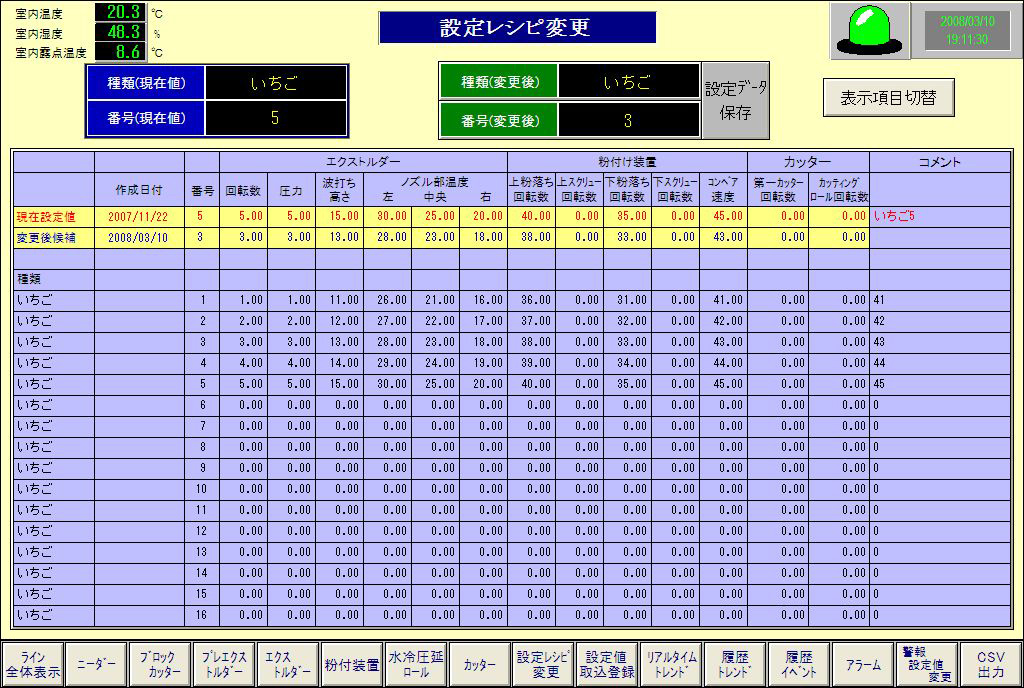
Task: Open the bottom bar カッター screen
Action: coord(480,665)
